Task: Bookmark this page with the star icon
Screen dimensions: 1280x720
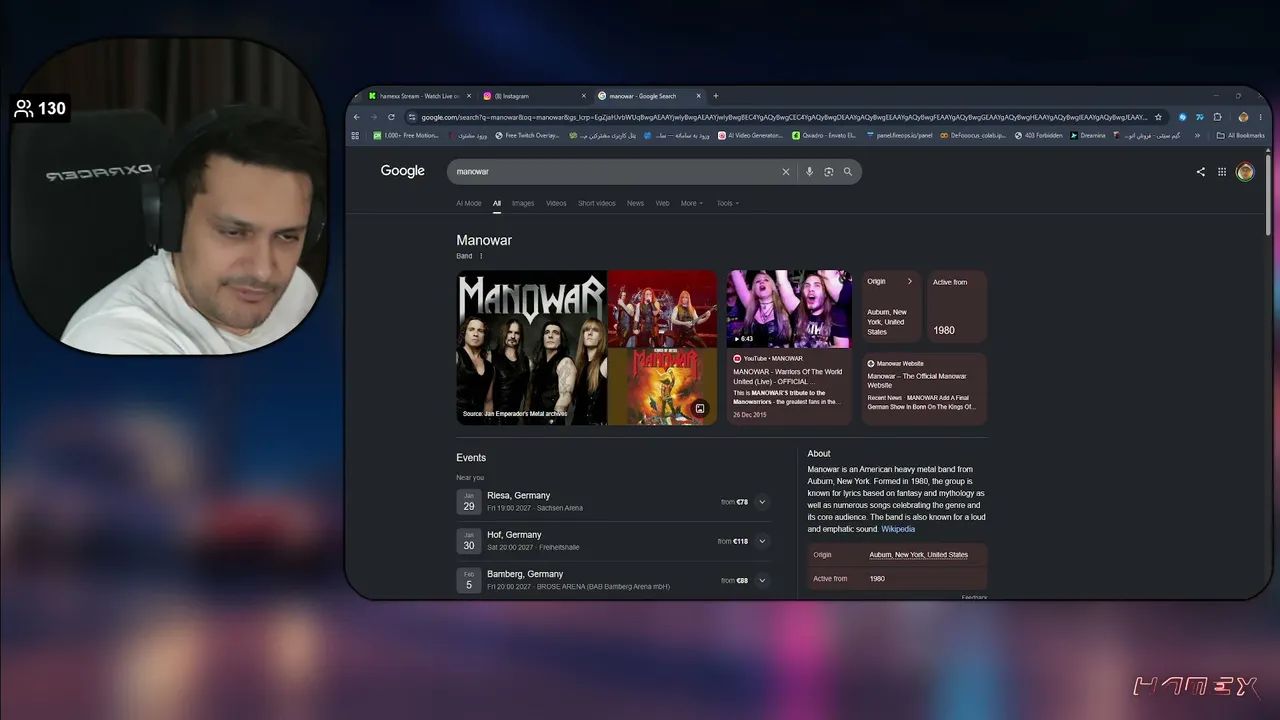Action: (x=1159, y=117)
